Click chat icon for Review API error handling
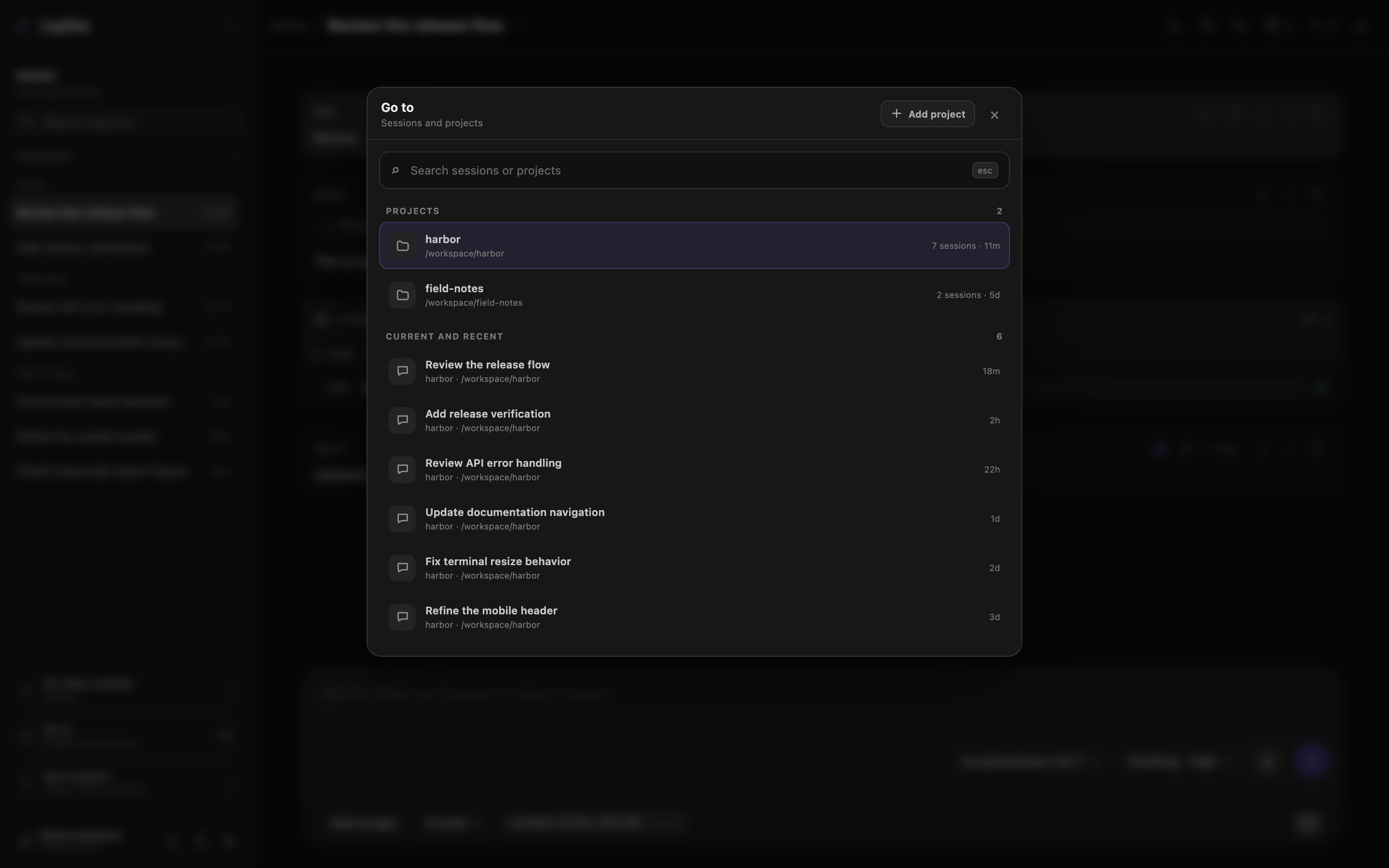 click(402, 470)
